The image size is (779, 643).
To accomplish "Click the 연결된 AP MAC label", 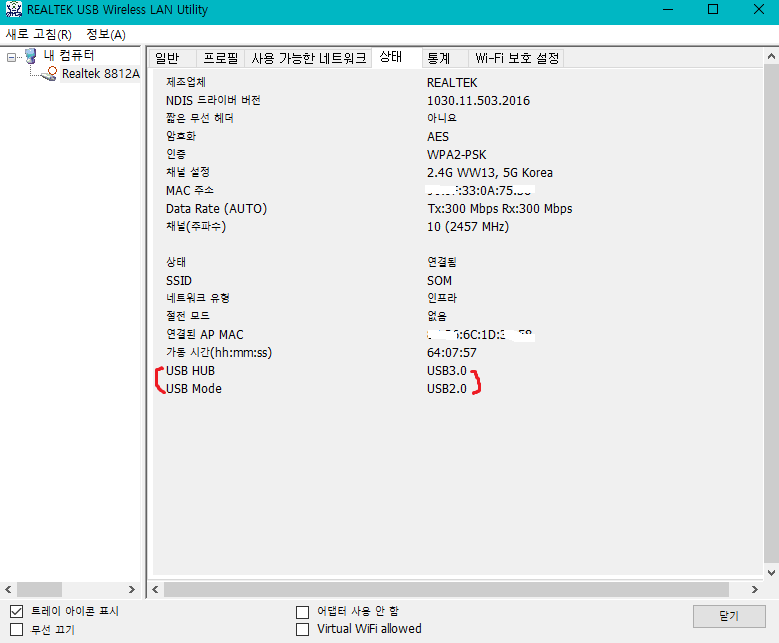I will 205,334.
